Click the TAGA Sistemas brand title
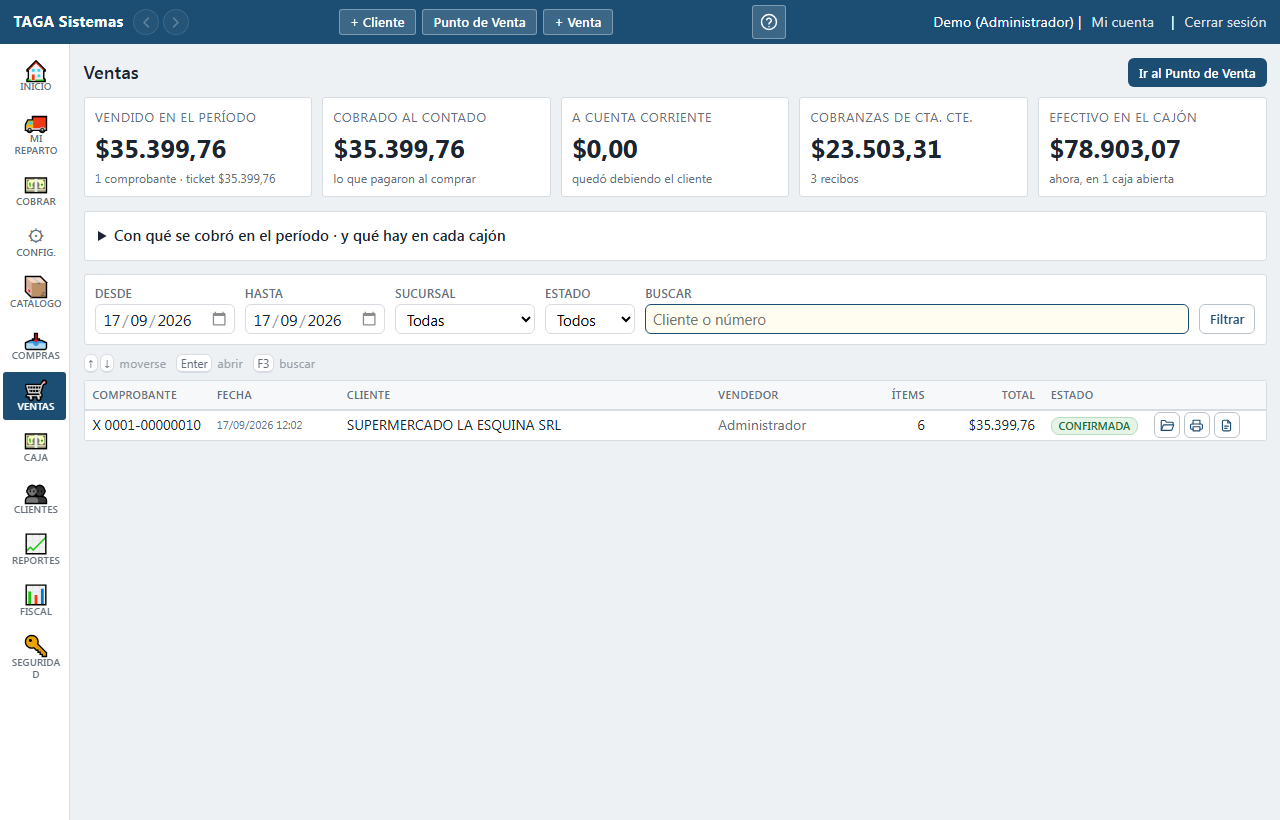Screen dimensions: 1280x820 click(69, 22)
